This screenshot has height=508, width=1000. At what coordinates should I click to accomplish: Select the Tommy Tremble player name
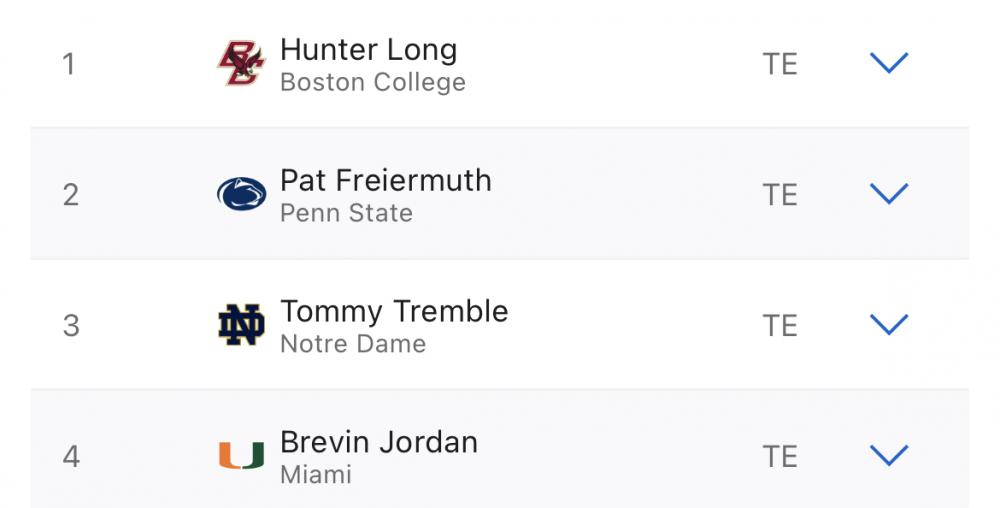click(x=394, y=311)
